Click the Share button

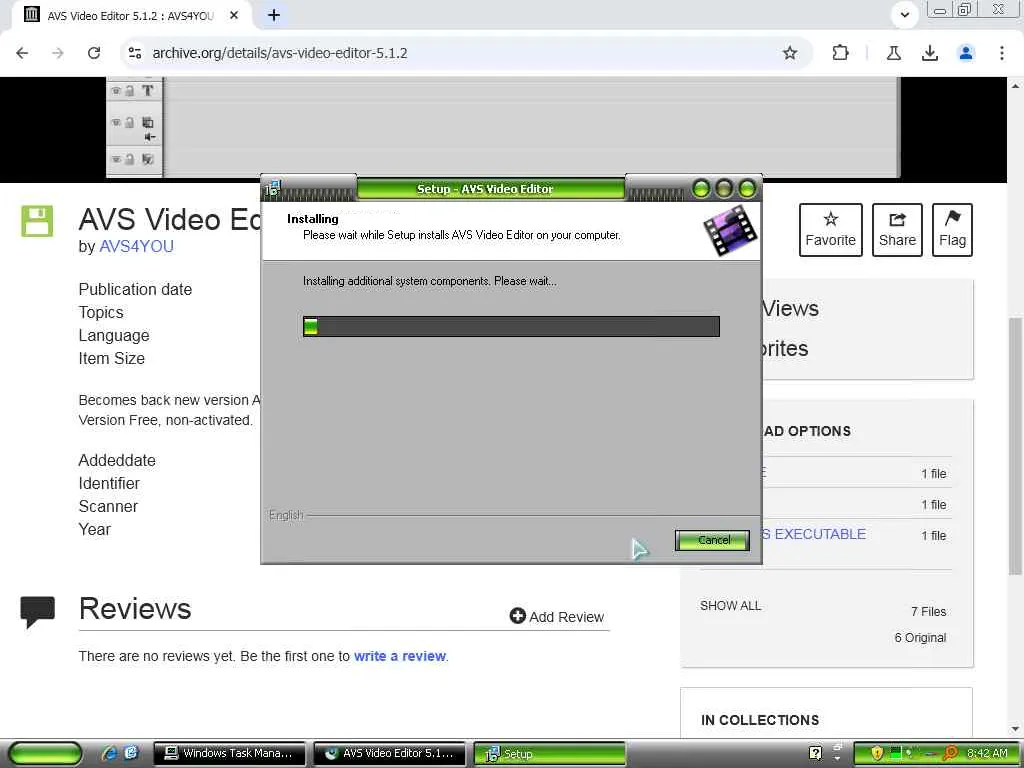coord(897,230)
